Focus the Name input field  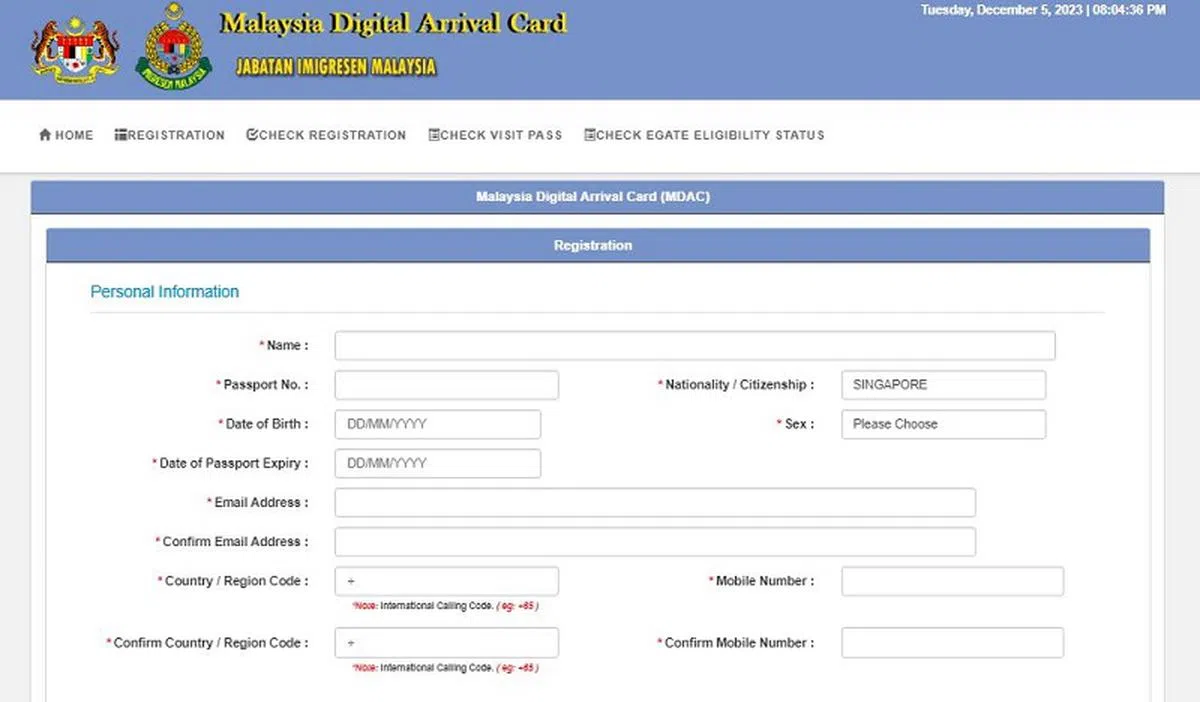point(694,346)
